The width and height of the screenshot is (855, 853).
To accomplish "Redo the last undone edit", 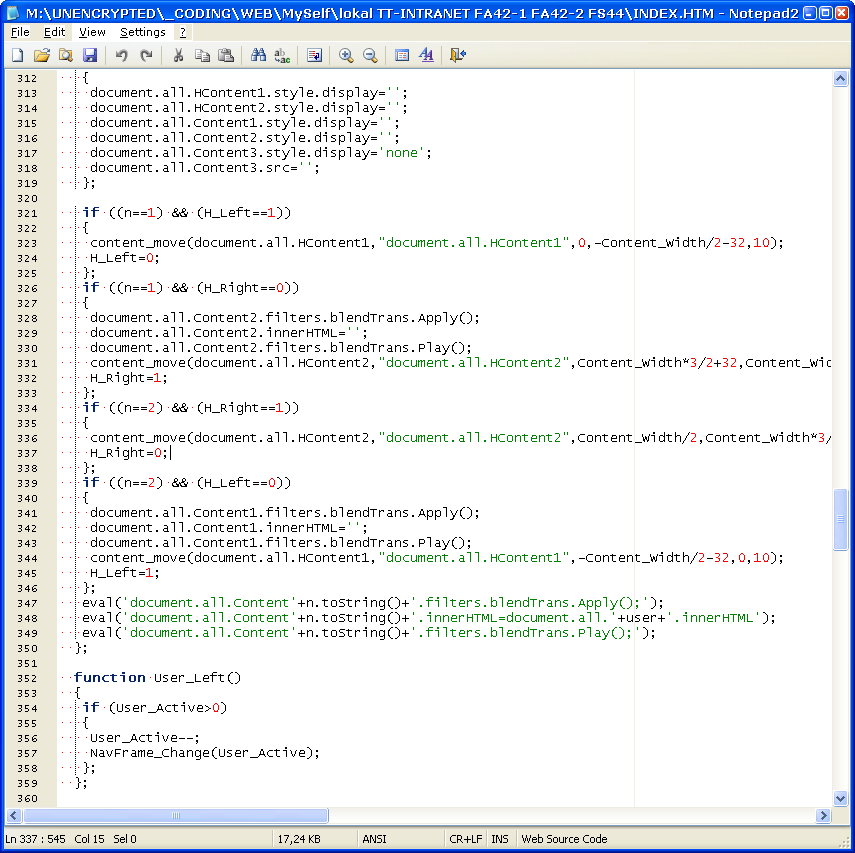I will click(x=146, y=55).
